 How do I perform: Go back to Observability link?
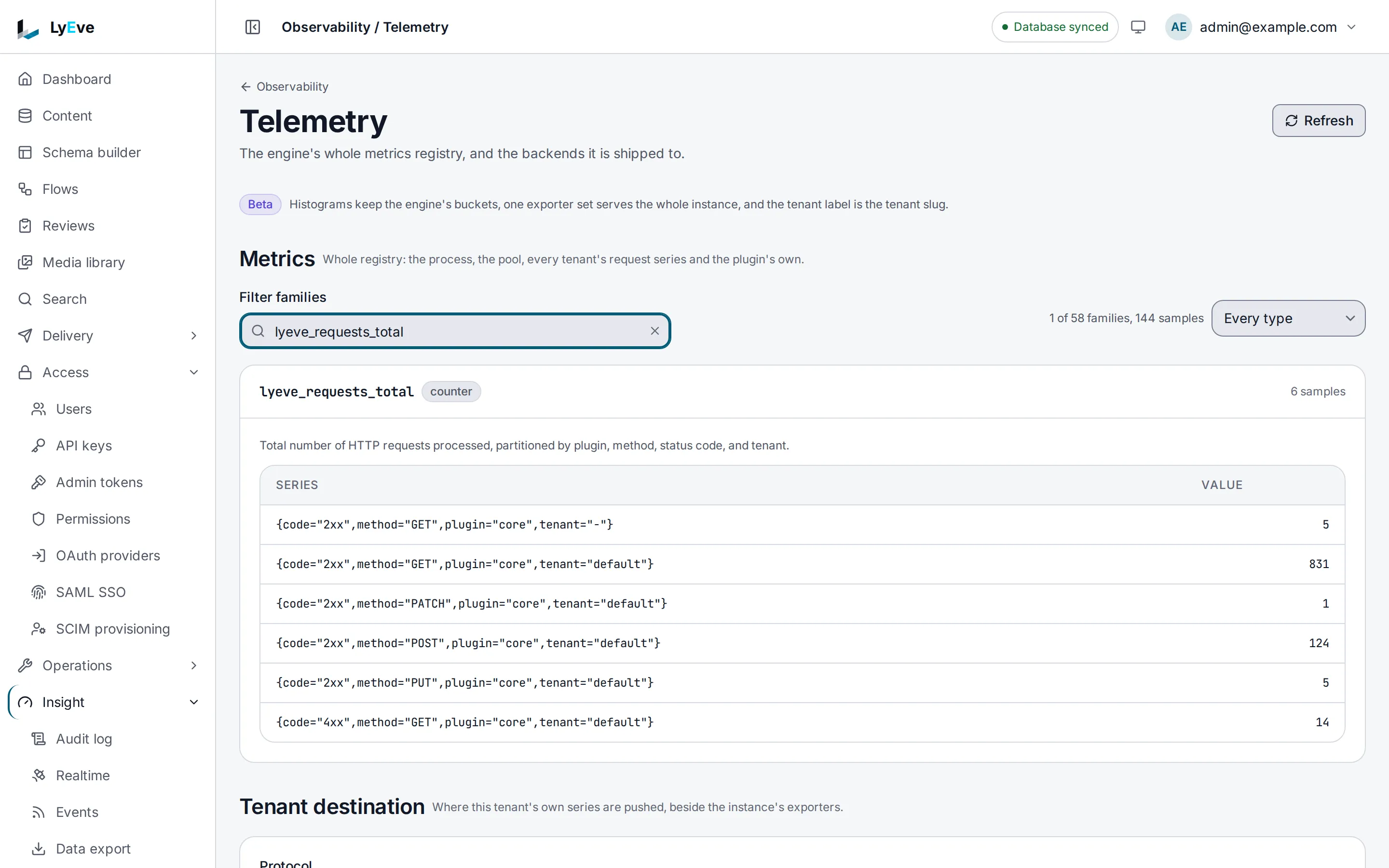click(284, 87)
